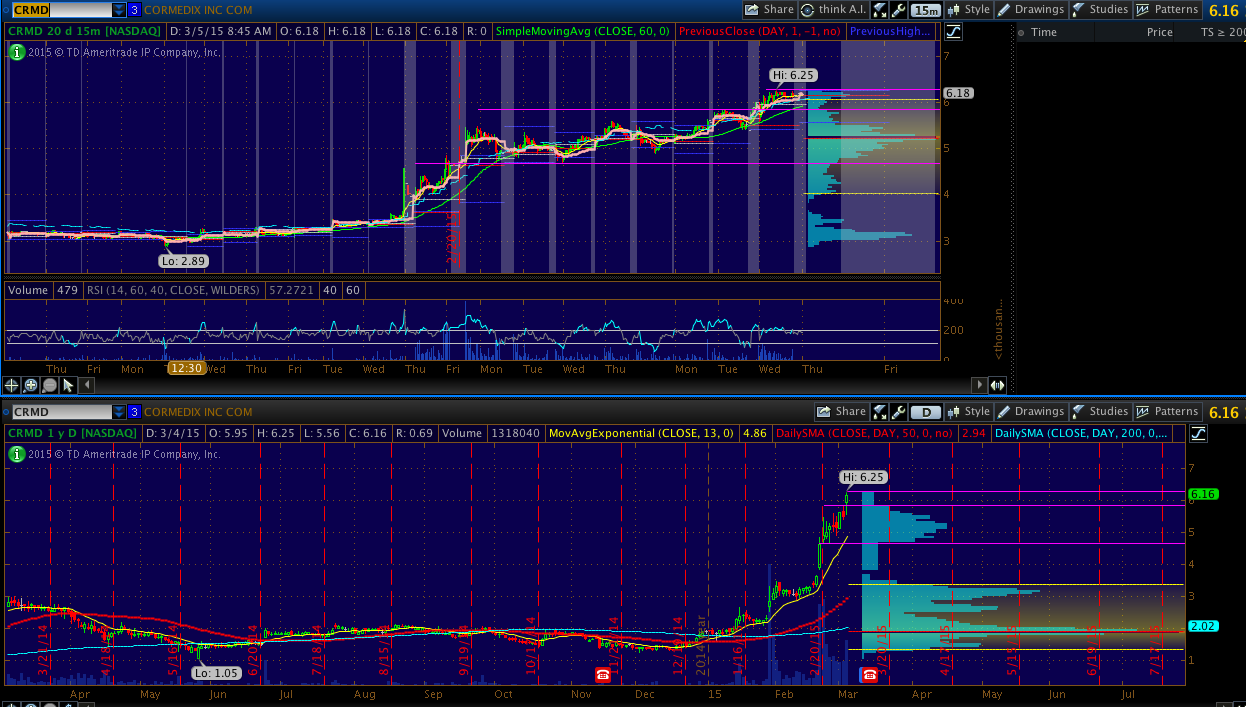
Task: Click the pan crosshair tool in upper chart
Action: point(12,385)
